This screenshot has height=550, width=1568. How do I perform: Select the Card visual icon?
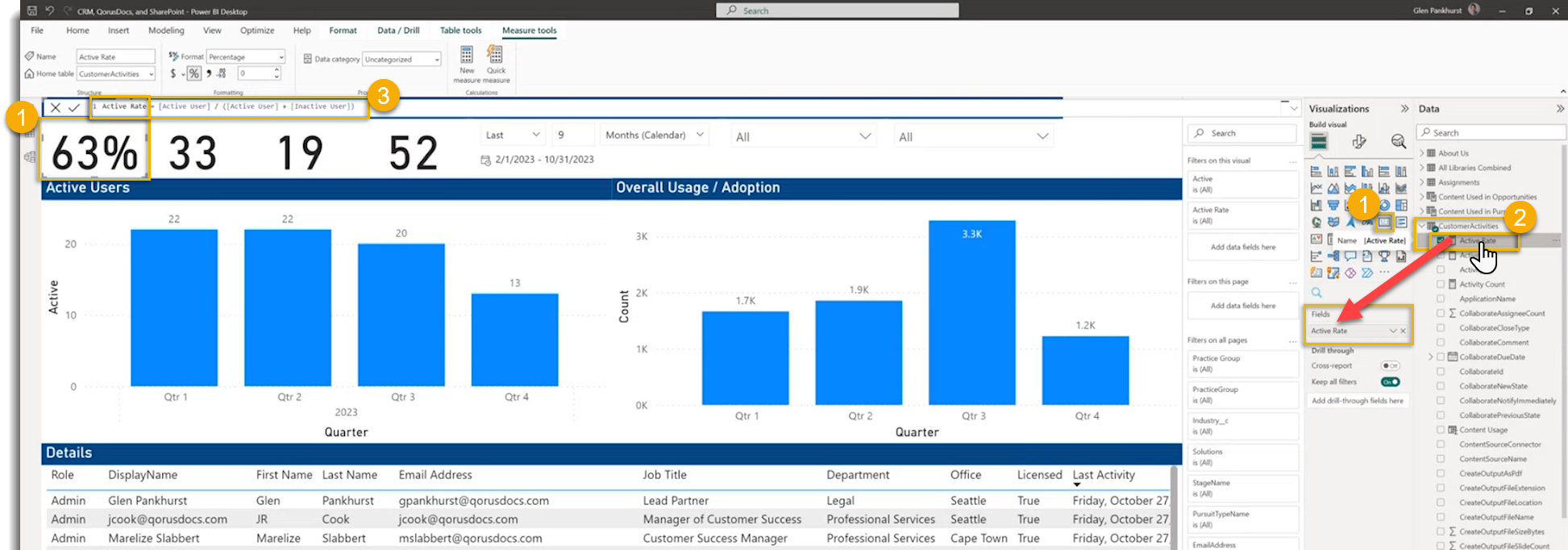click(x=1384, y=222)
